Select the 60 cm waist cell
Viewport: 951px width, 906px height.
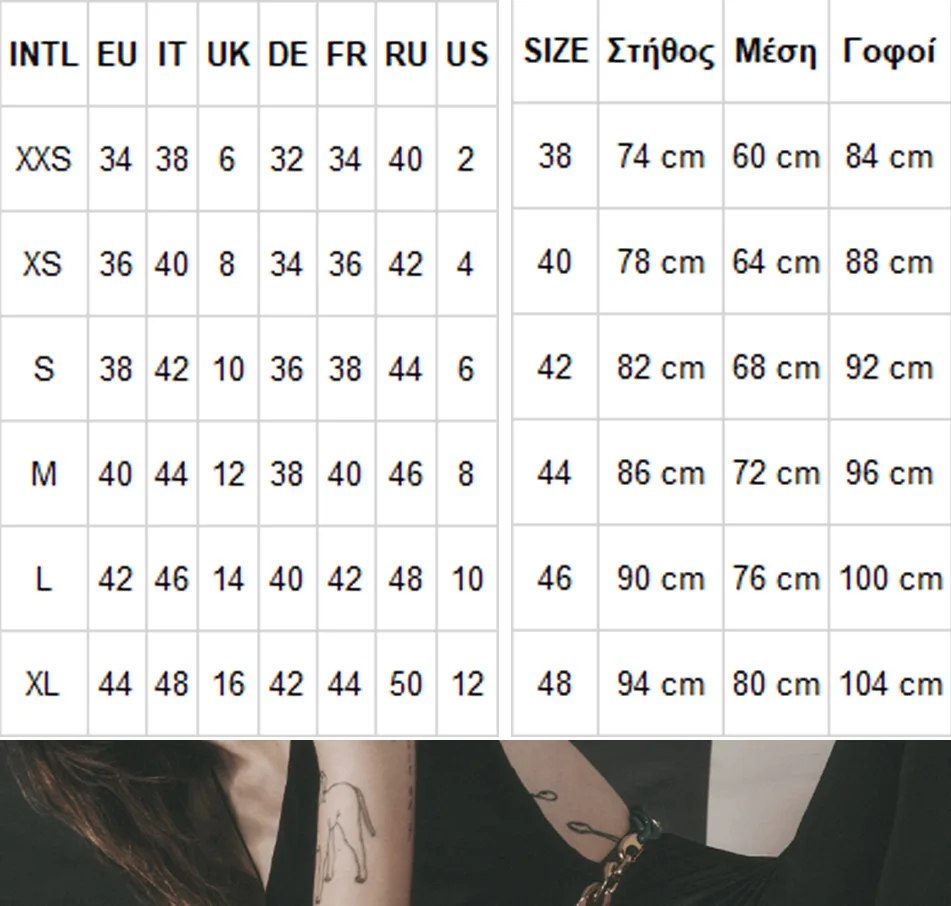tap(776, 157)
